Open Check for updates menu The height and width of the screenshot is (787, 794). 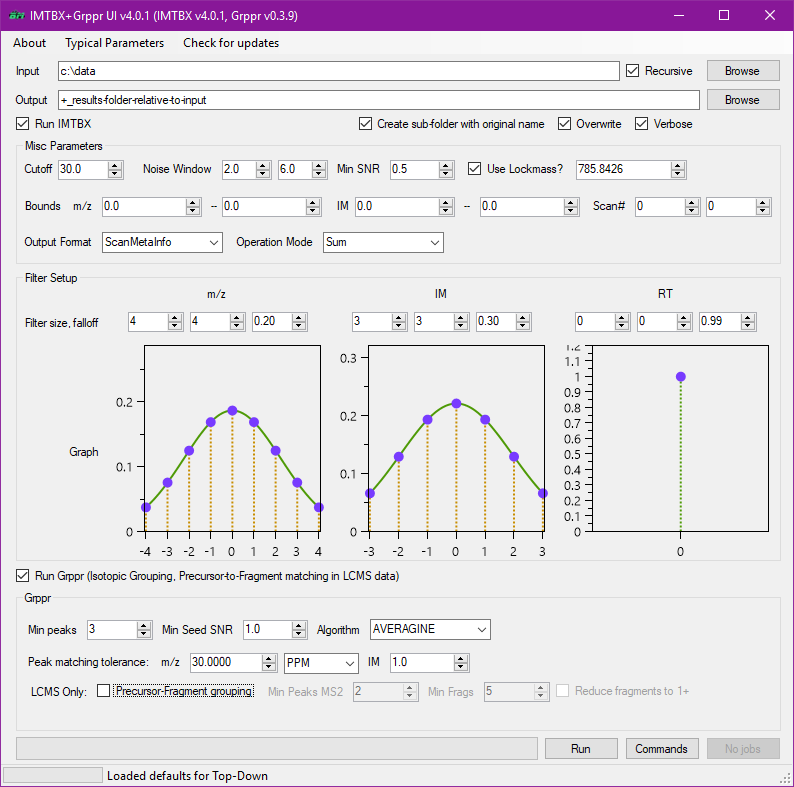(x=231, y=43)
